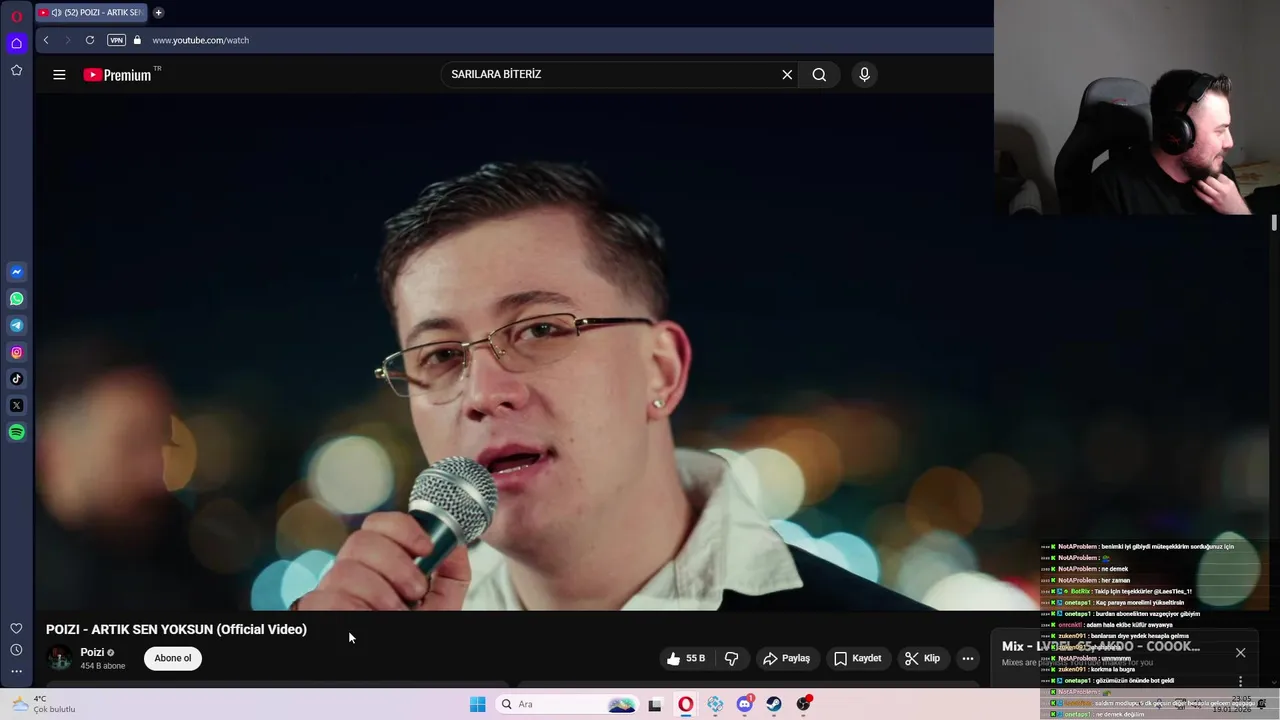
Task: Open Messenger from the Opera sidebar
Action: click(16, 272)
